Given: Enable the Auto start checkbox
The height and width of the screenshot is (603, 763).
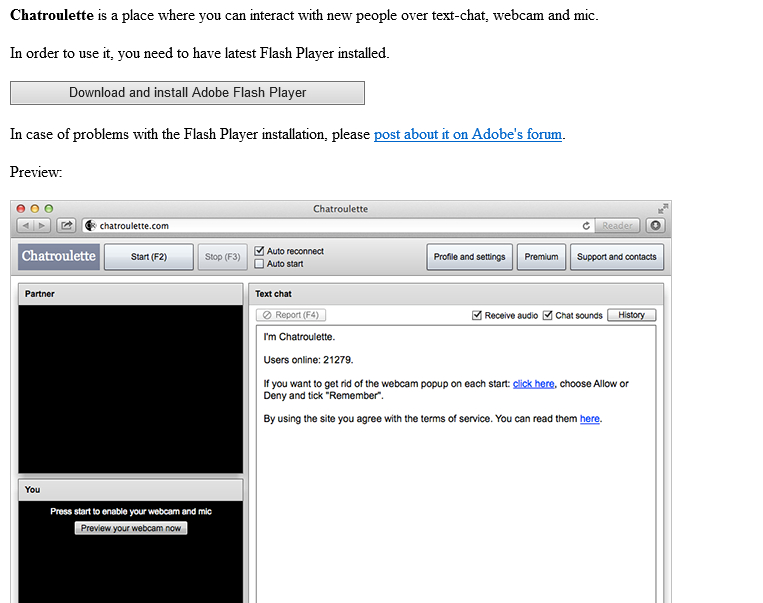Looking at the screenshot, I should pos(259,263).
